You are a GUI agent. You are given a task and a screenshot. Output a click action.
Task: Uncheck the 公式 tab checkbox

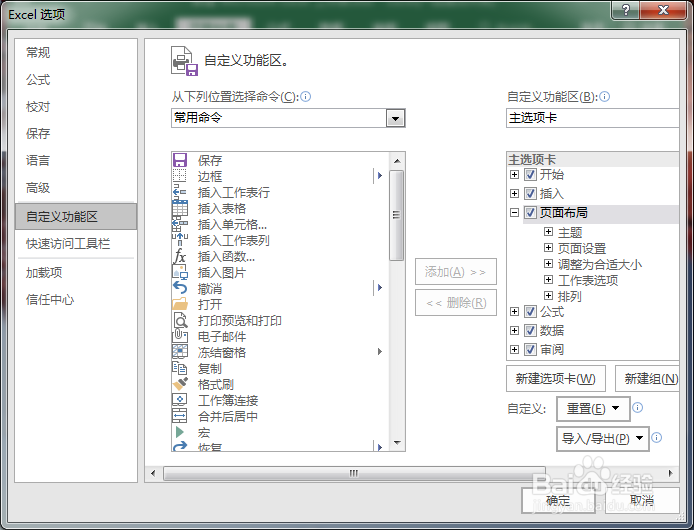530,312
